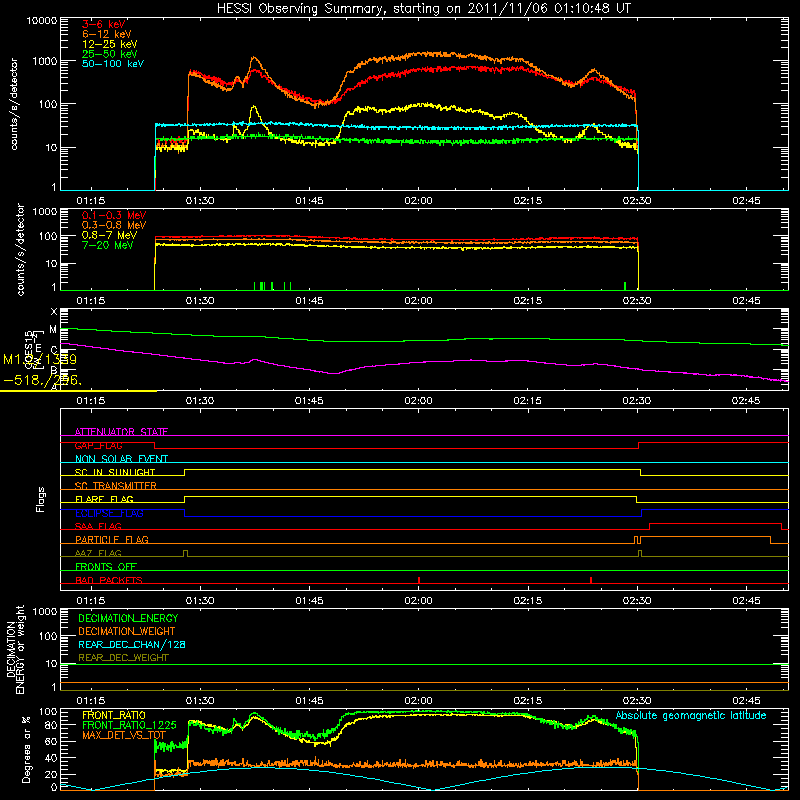Click the yellow FRONT_RATIO legend label

(114, 715)
